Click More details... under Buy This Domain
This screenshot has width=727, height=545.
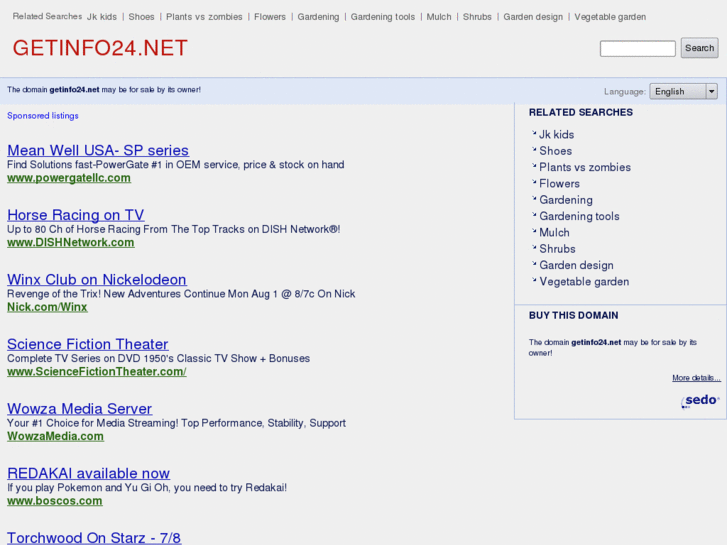coord(696,378)
